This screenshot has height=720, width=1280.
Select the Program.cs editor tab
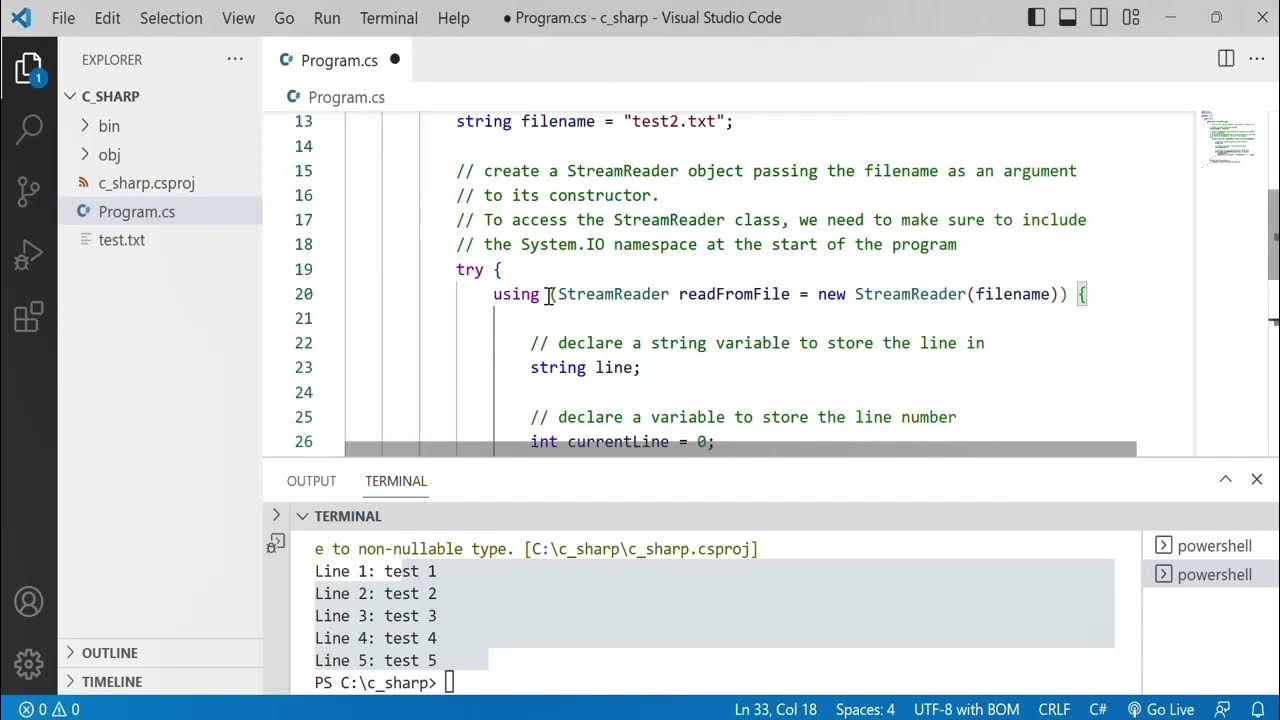[x=338, y=60]
